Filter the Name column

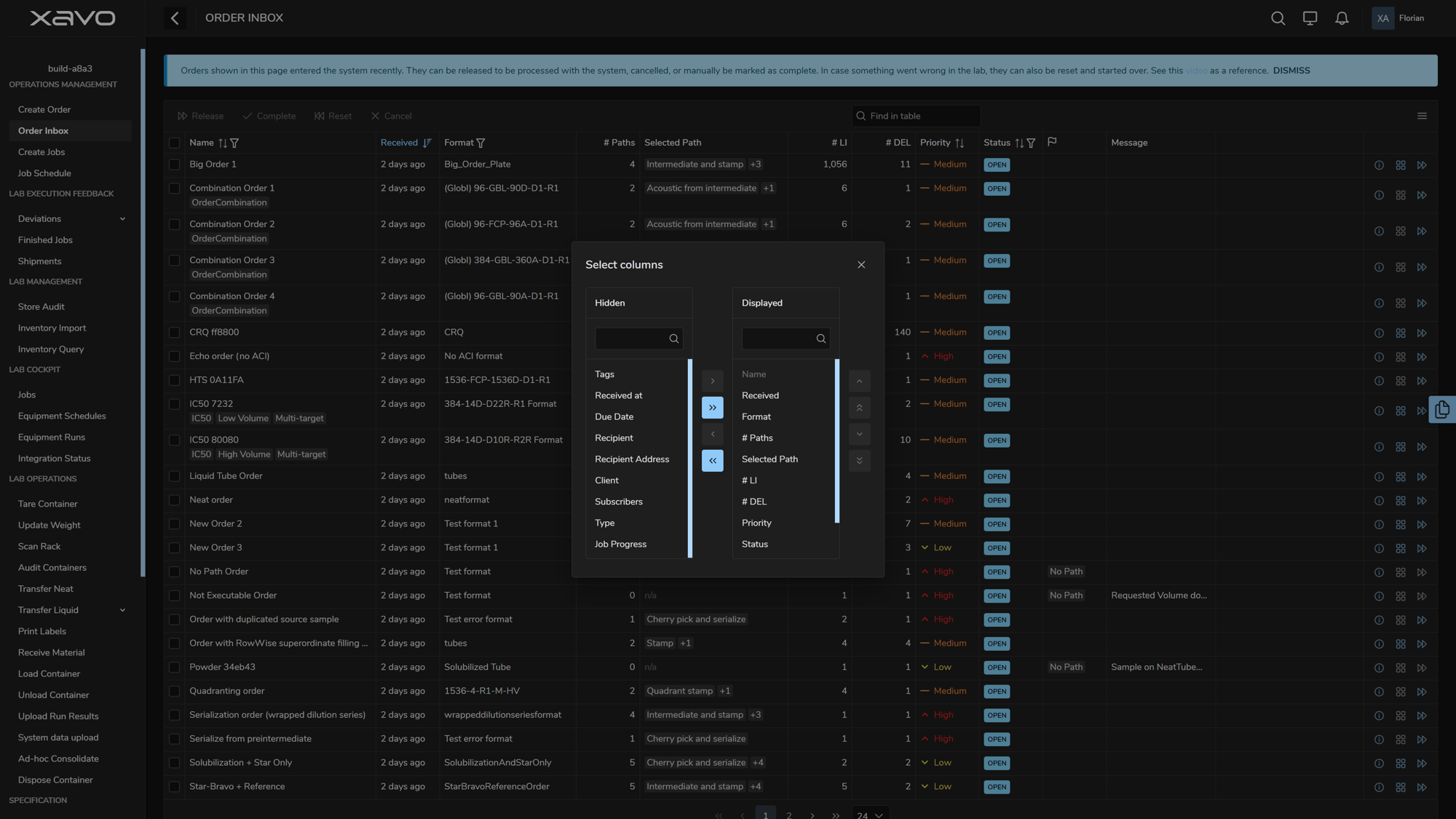pyautogui.click(x=234, y=143)
